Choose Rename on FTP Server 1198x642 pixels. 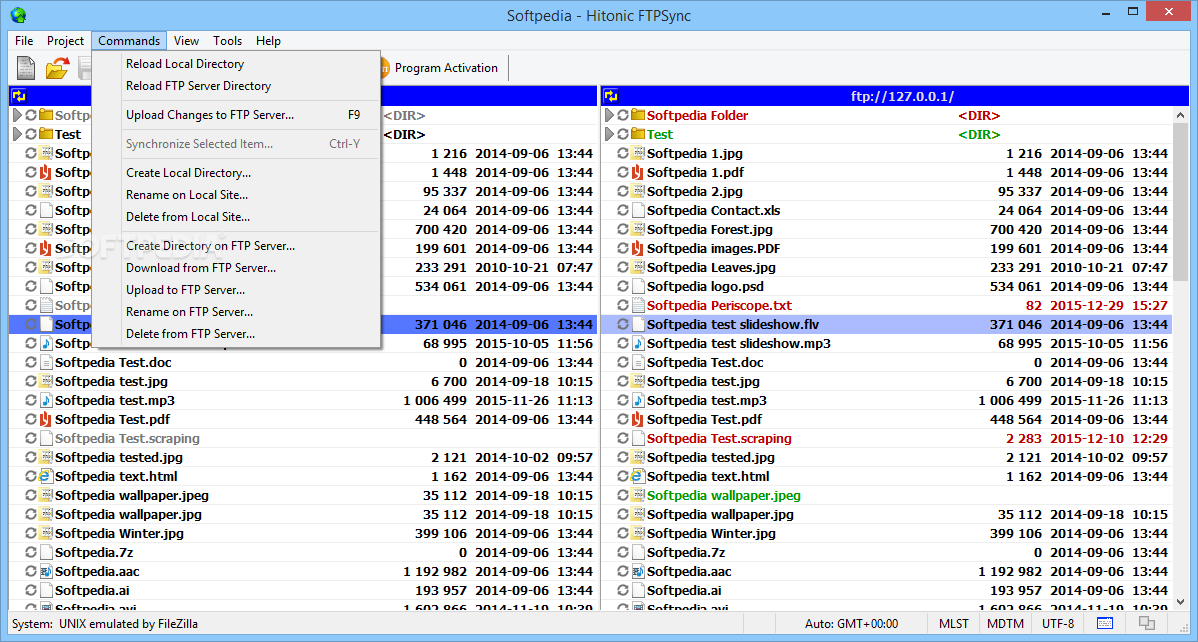coord(235,312)
